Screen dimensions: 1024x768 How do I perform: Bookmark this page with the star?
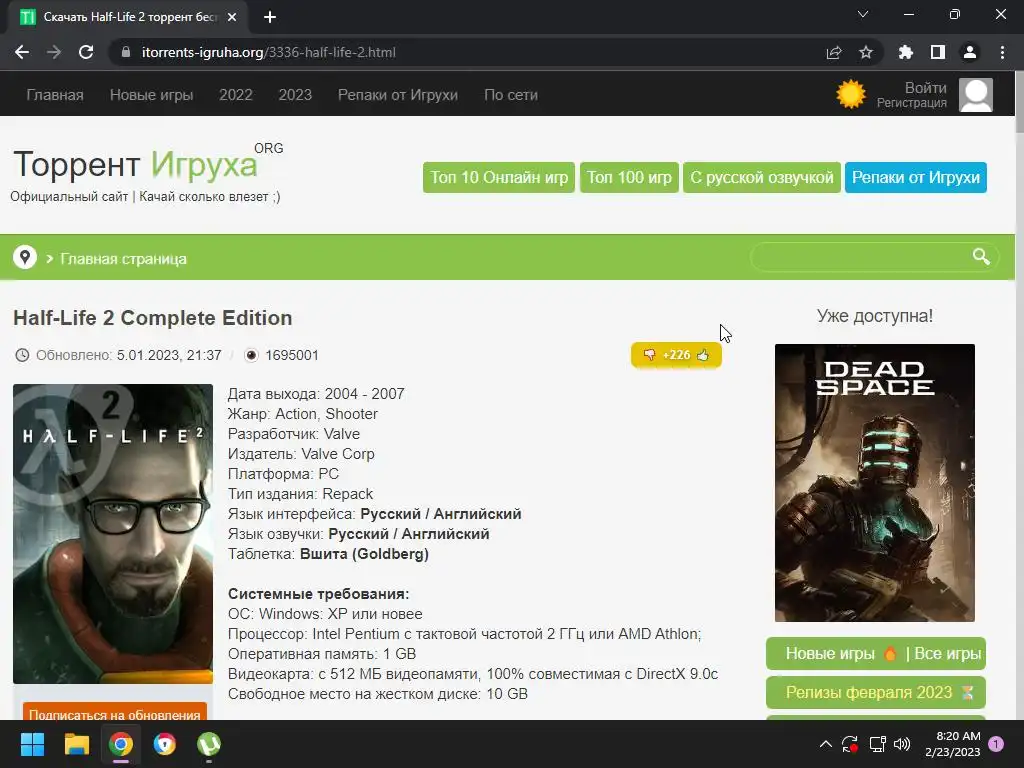coord(866,52)
